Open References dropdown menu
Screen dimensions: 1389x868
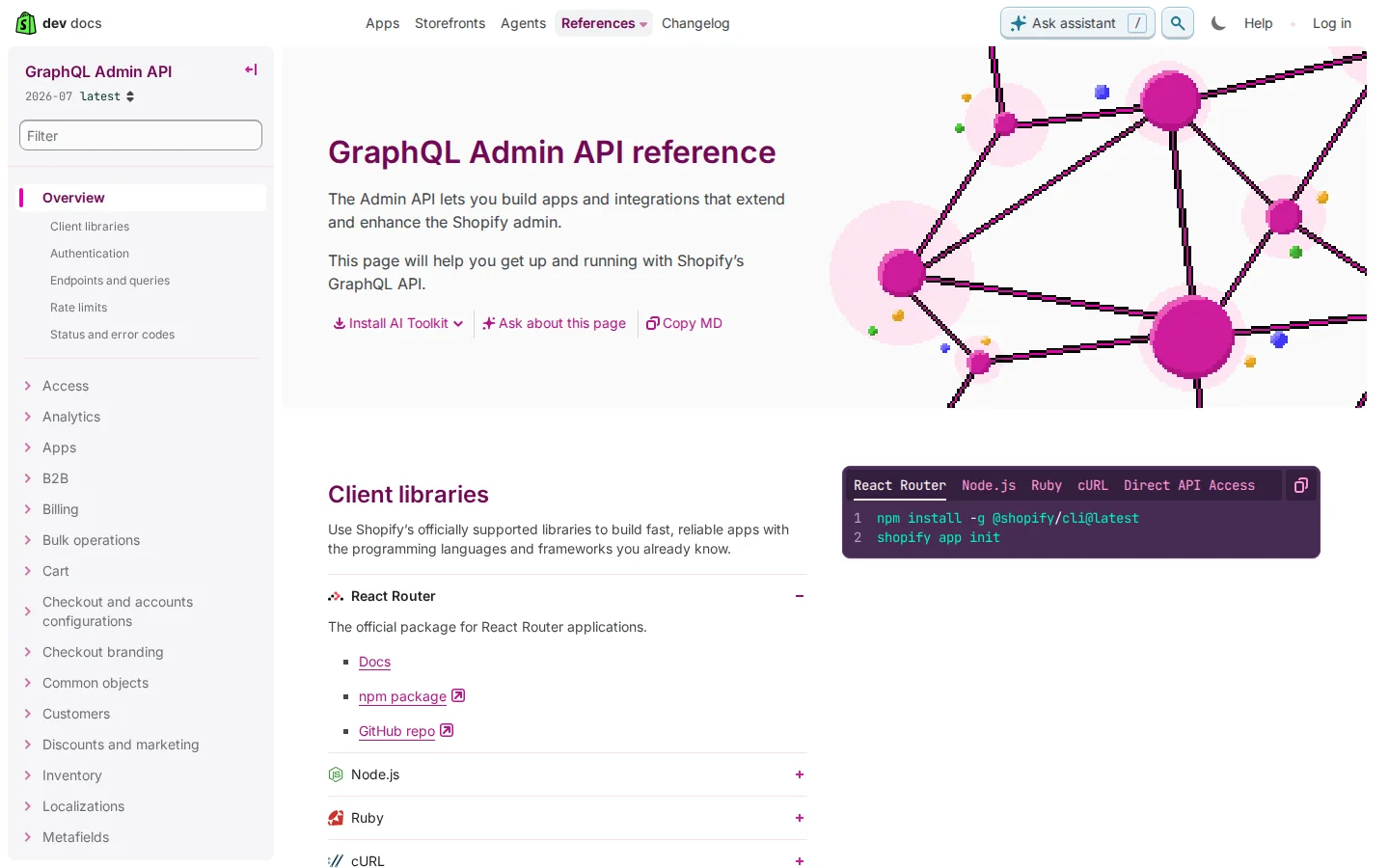click(x=604, y=23)
